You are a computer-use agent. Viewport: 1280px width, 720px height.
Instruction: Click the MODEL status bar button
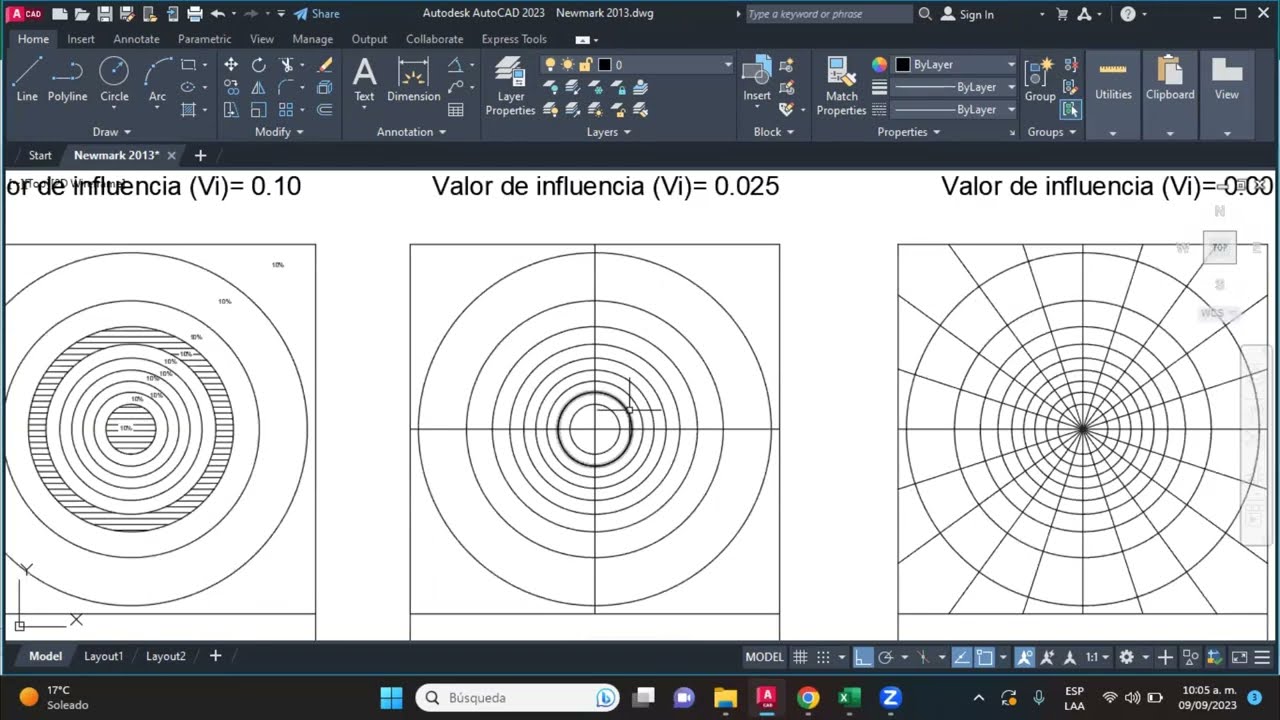(764, 657)
